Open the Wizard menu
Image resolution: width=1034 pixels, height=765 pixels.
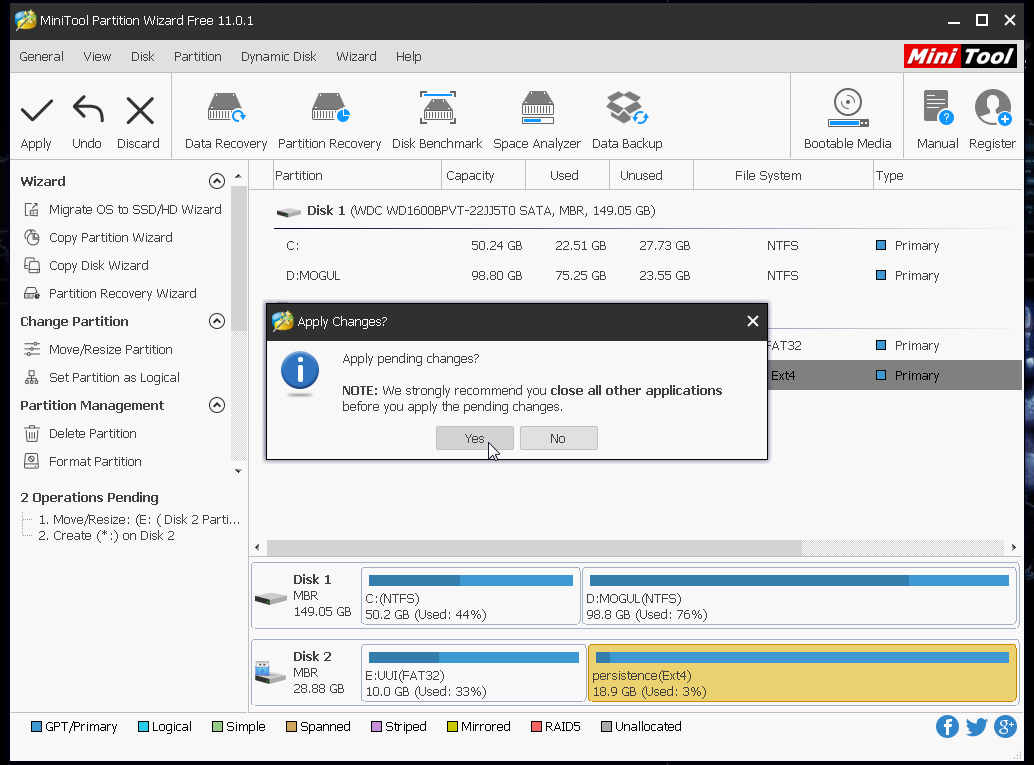pyautogui.click(x=356, y=57)
